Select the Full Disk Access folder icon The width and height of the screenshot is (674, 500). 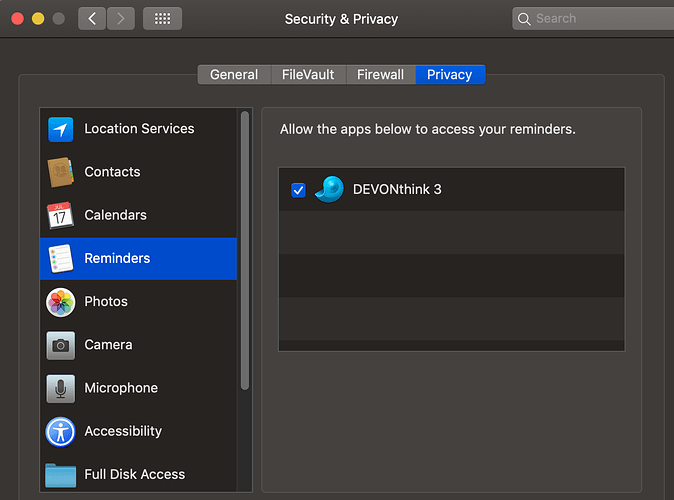pyautogui.click(x=61, y=474)
